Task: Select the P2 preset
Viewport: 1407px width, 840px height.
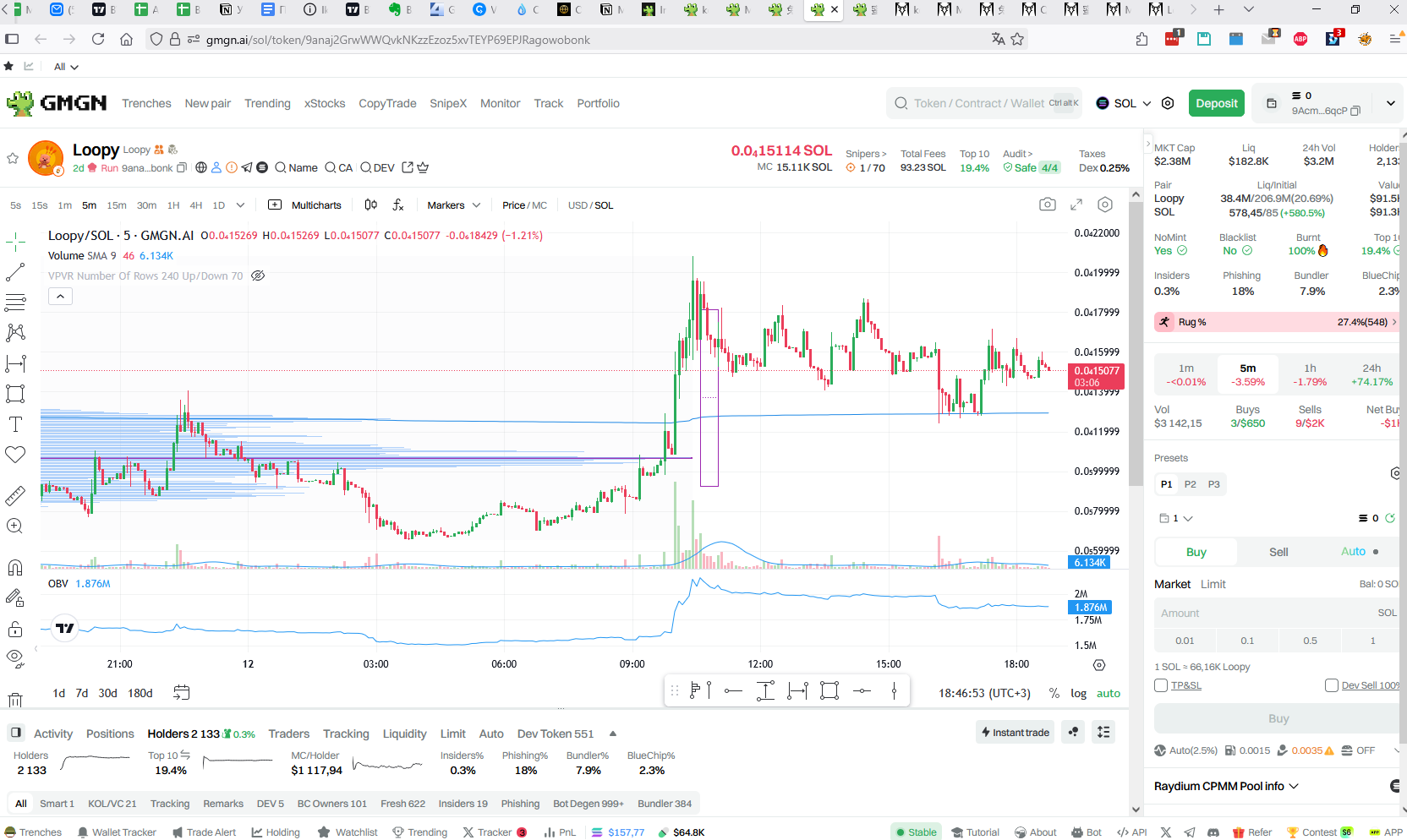Action: (1190, 484)
